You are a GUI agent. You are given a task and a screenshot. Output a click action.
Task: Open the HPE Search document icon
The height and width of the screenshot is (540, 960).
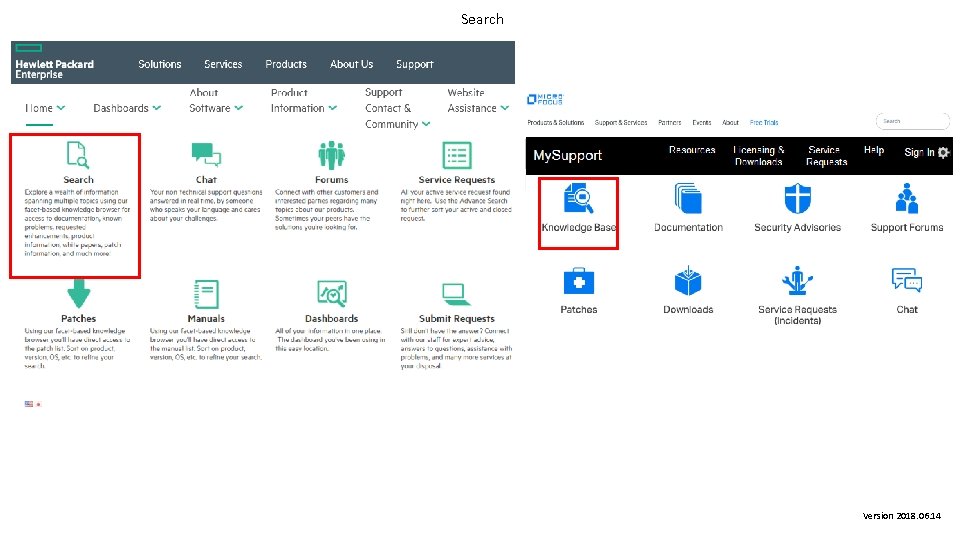click(78, 154)
